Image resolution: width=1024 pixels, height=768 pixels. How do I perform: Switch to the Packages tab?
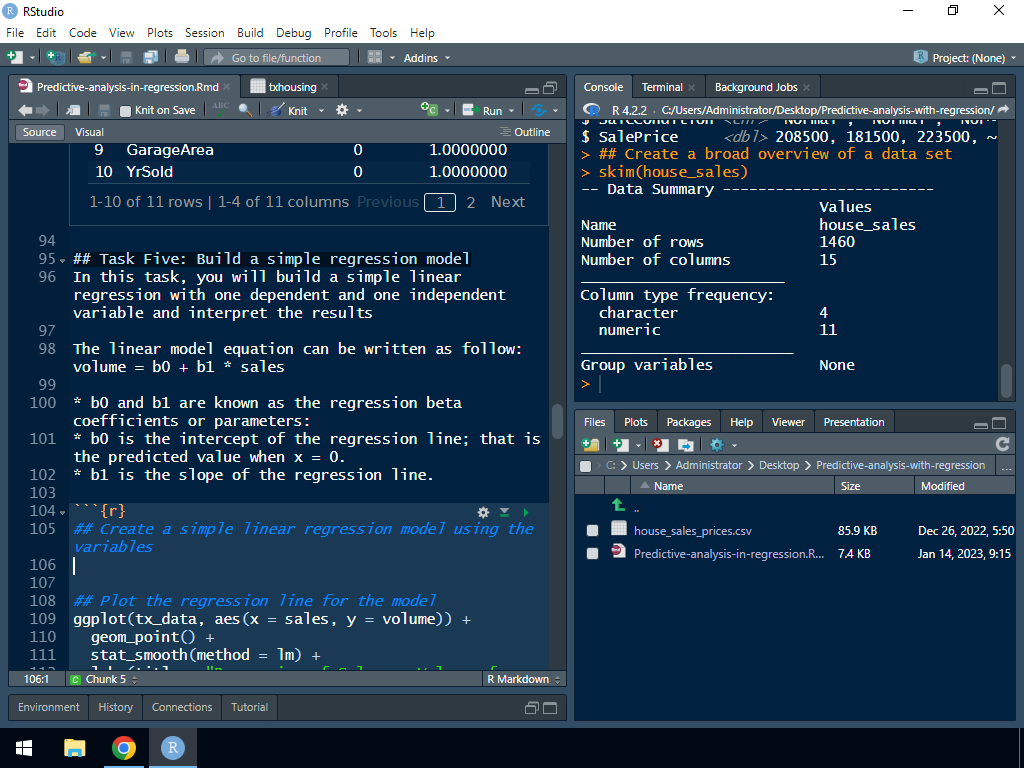pos(688,422)
